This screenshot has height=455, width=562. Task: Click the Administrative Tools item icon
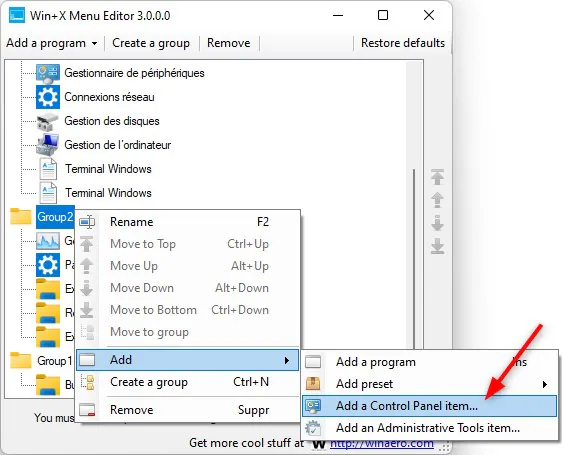313,428
